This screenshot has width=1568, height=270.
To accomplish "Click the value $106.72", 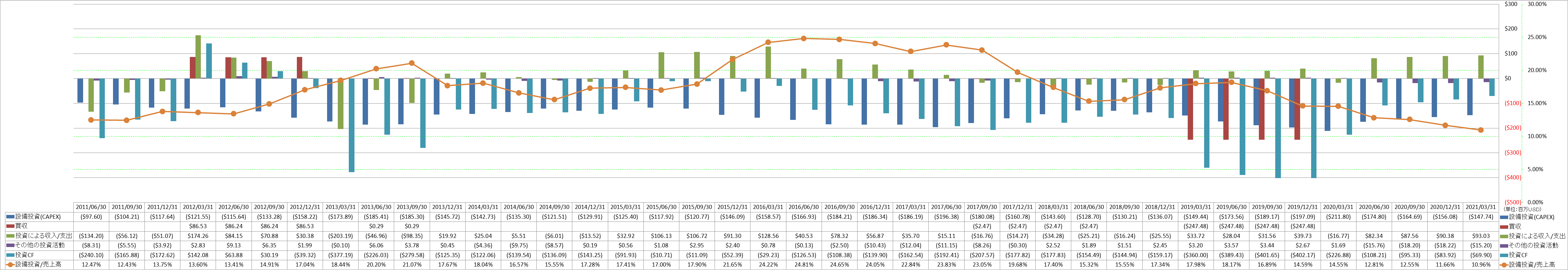I will coord(697,236).
